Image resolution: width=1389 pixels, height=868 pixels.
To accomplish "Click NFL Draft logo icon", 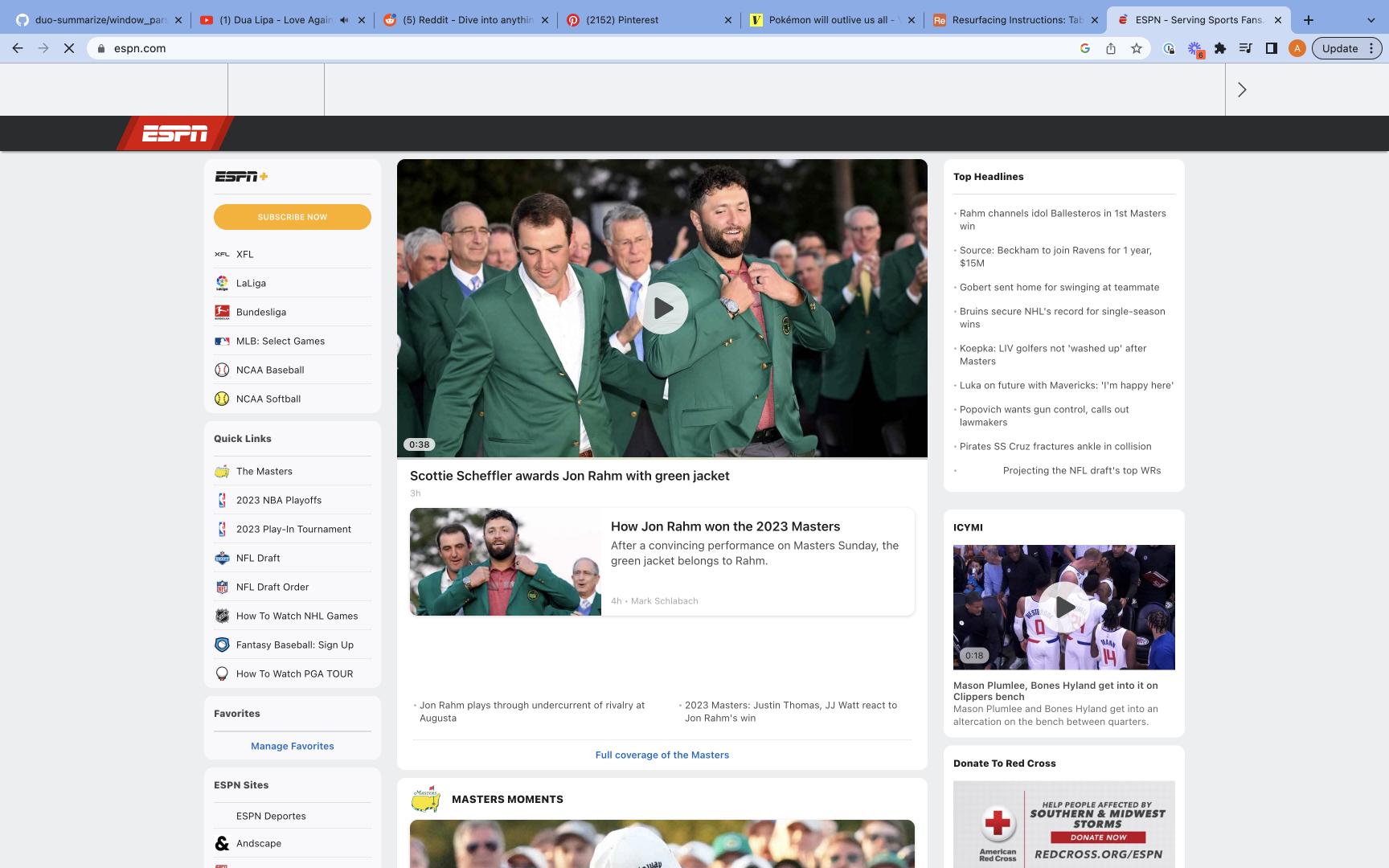I will click(222, 558).
